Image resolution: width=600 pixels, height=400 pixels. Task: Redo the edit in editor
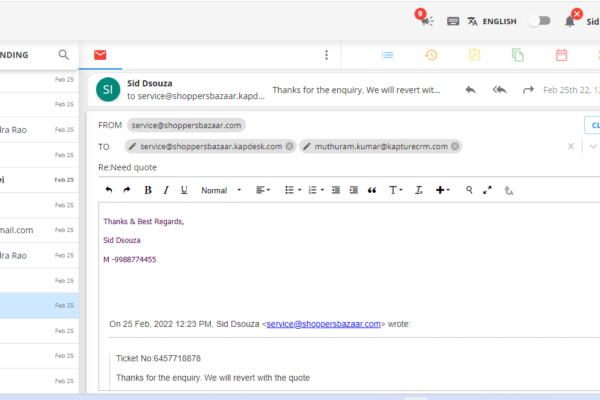tap(127, 190)
